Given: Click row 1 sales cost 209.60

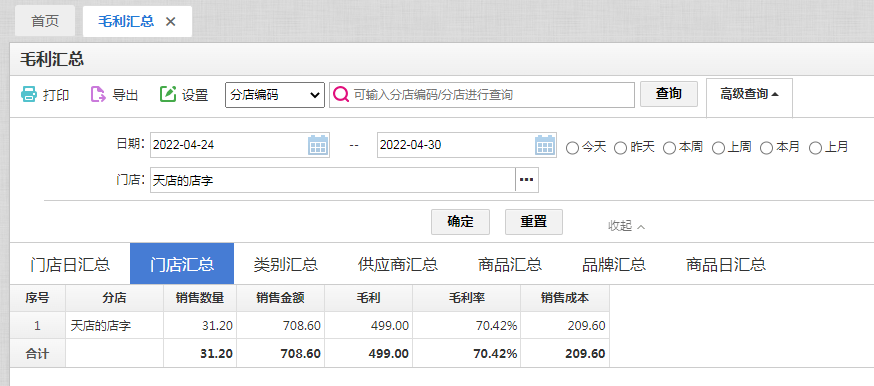Looking at the screenshot, I should click(x=565, y=325).
